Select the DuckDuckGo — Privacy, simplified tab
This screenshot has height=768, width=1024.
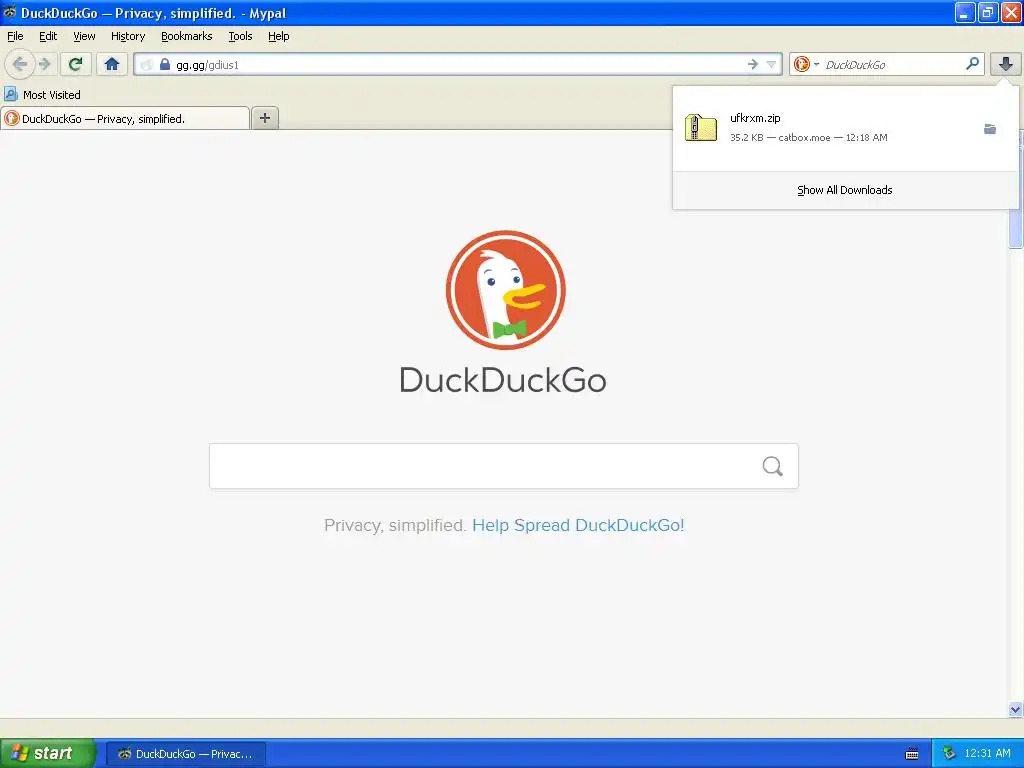pos(125,118)
